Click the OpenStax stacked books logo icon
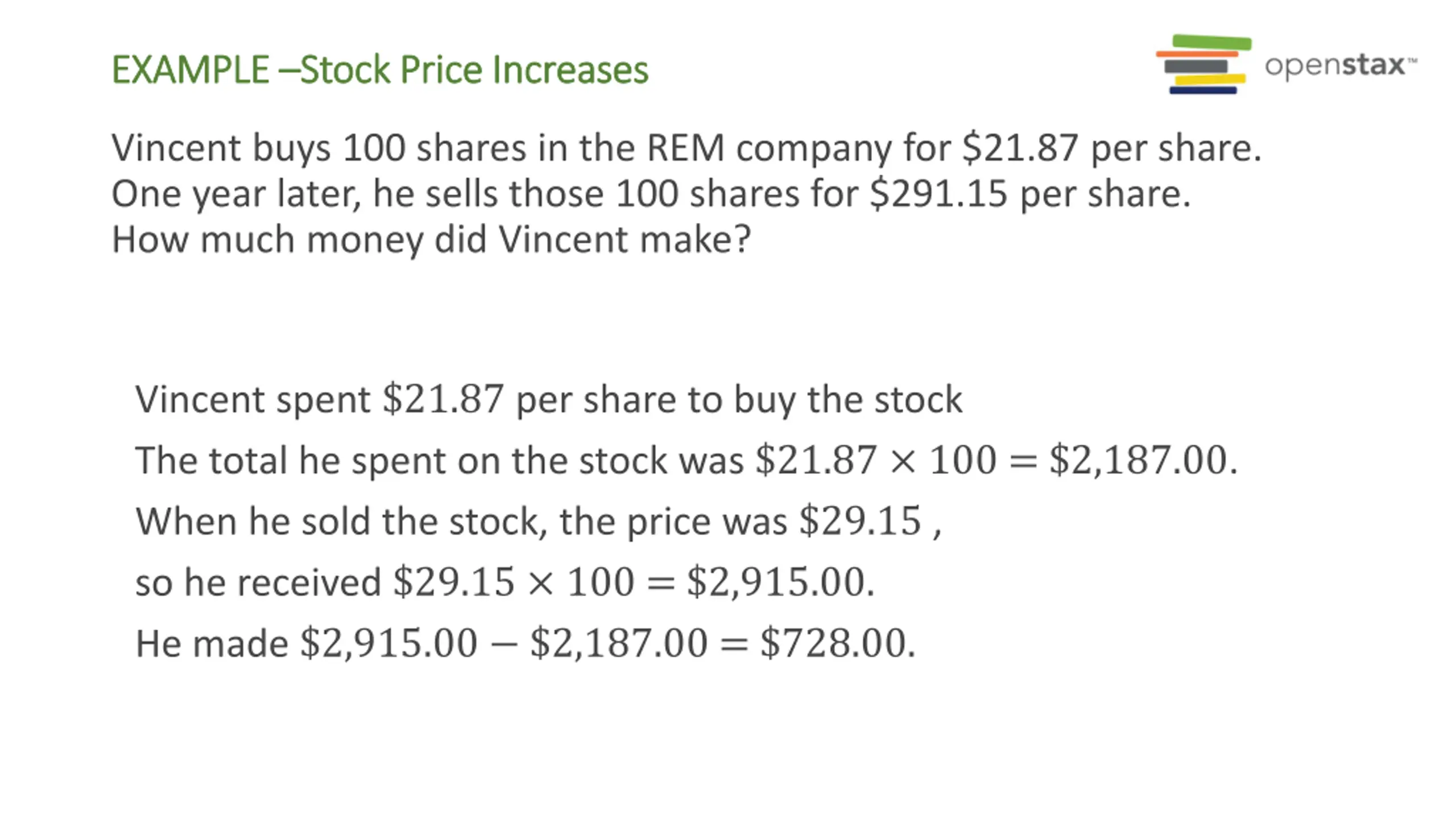 tap(1203, 64)
